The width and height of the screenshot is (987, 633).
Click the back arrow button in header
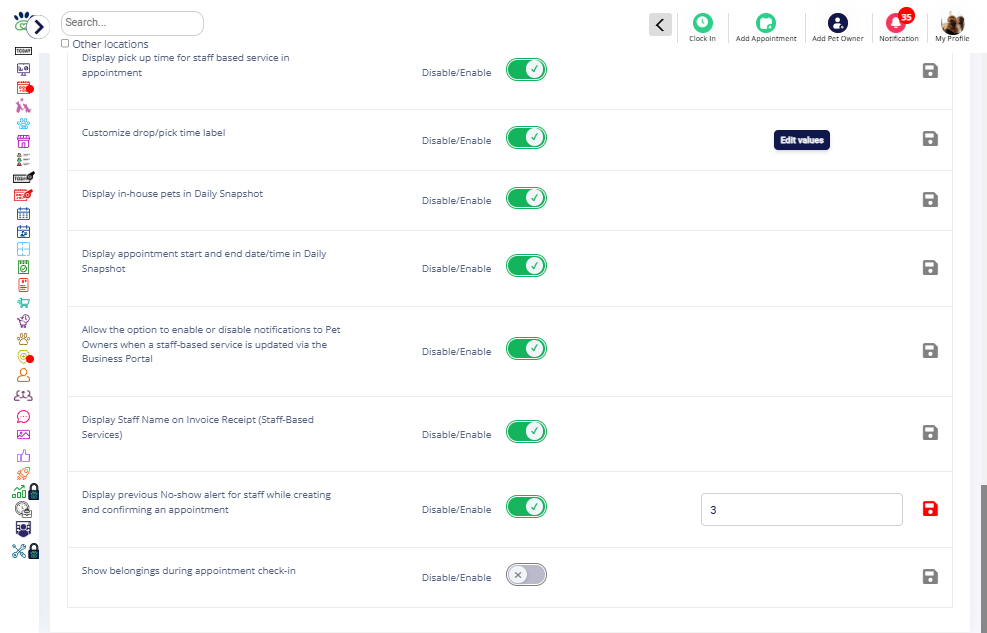[x=660, y=25]
